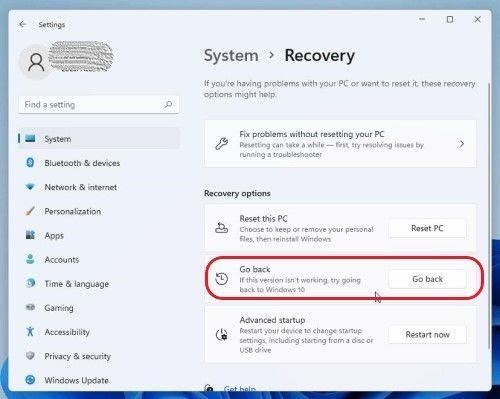Viewport: 500px width, 399px height.
Task: Click the wrench troubleshooter icon
Action: tap(221, 144)
